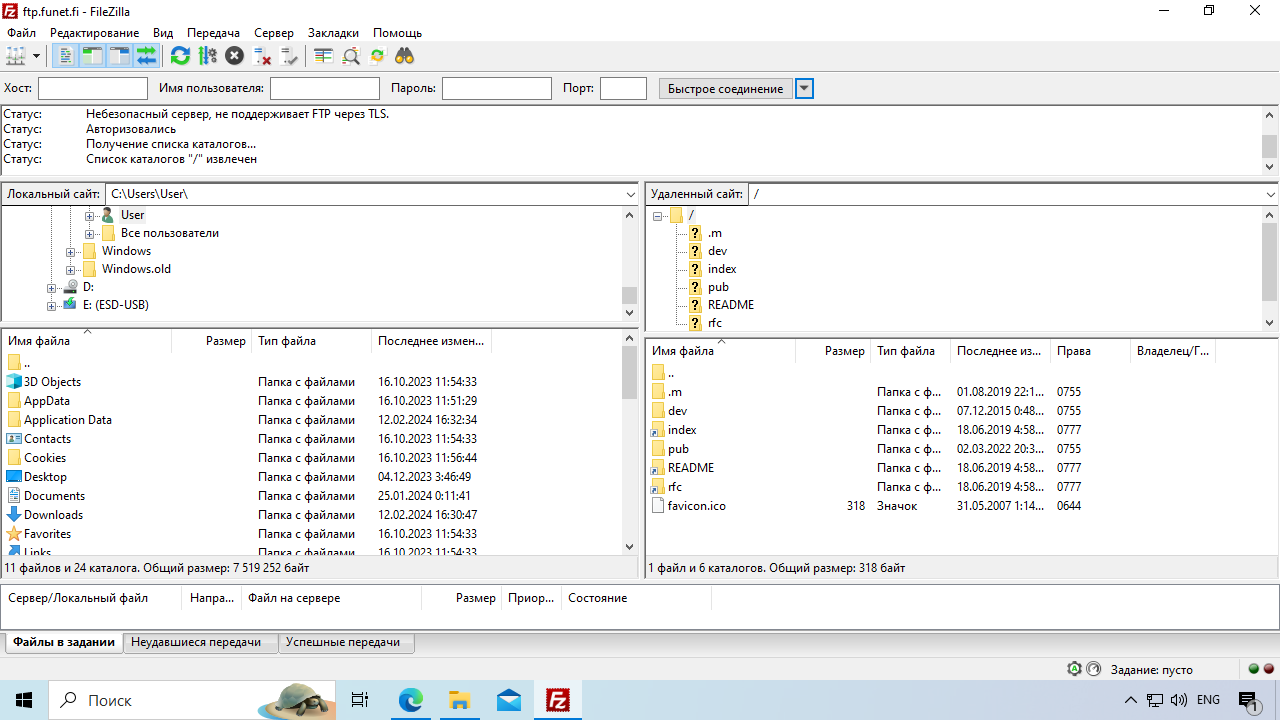The width and height of the screenshot is (1280, 720).
Task: Select the Downloads folder icon
Action: point(14,515)
